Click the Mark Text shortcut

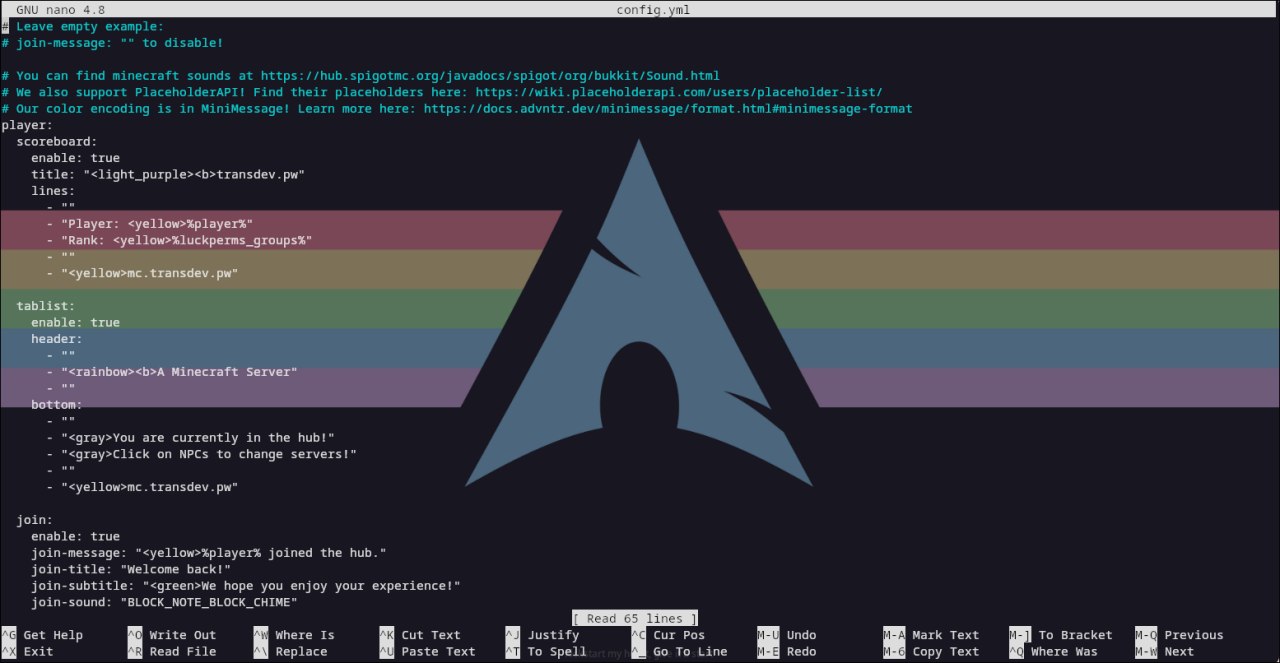945,635
